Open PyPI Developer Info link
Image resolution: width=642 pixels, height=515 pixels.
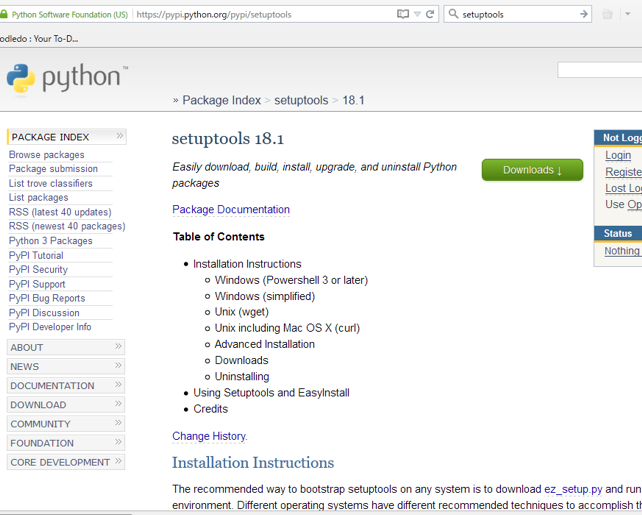pos(50,327)
